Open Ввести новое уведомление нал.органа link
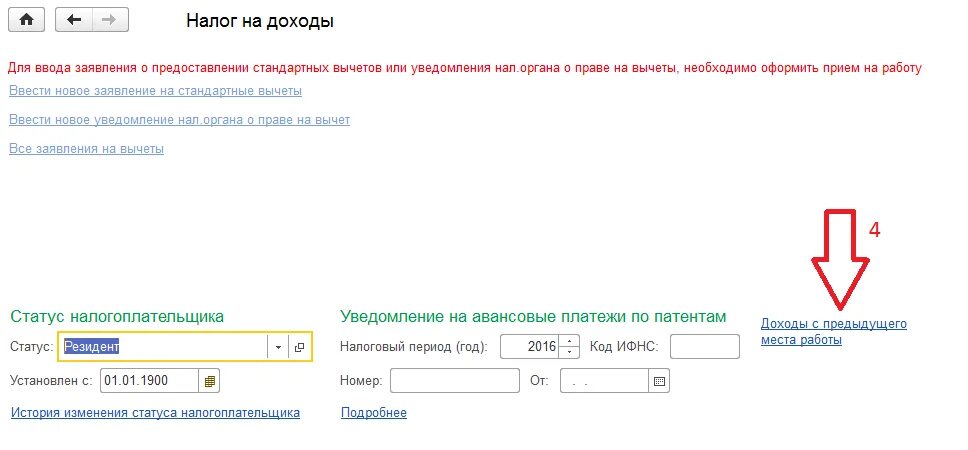This screenshot has width=968, height=450. point(179,120)
